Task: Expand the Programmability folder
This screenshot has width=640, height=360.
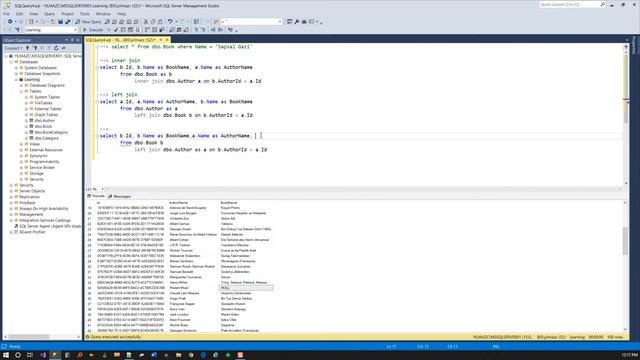Action: pos(21,162)
